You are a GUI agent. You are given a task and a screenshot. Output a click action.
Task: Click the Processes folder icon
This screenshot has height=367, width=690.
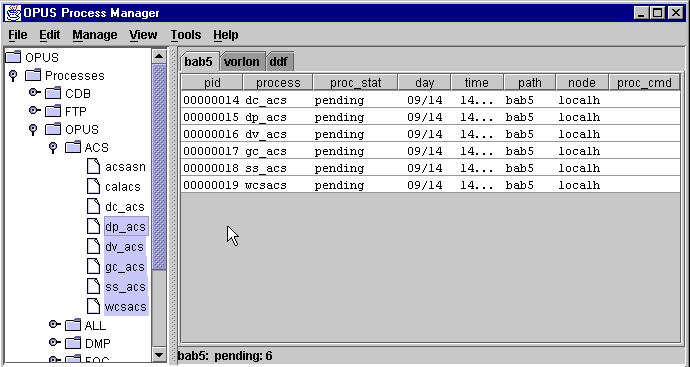(x=33, y=75)
